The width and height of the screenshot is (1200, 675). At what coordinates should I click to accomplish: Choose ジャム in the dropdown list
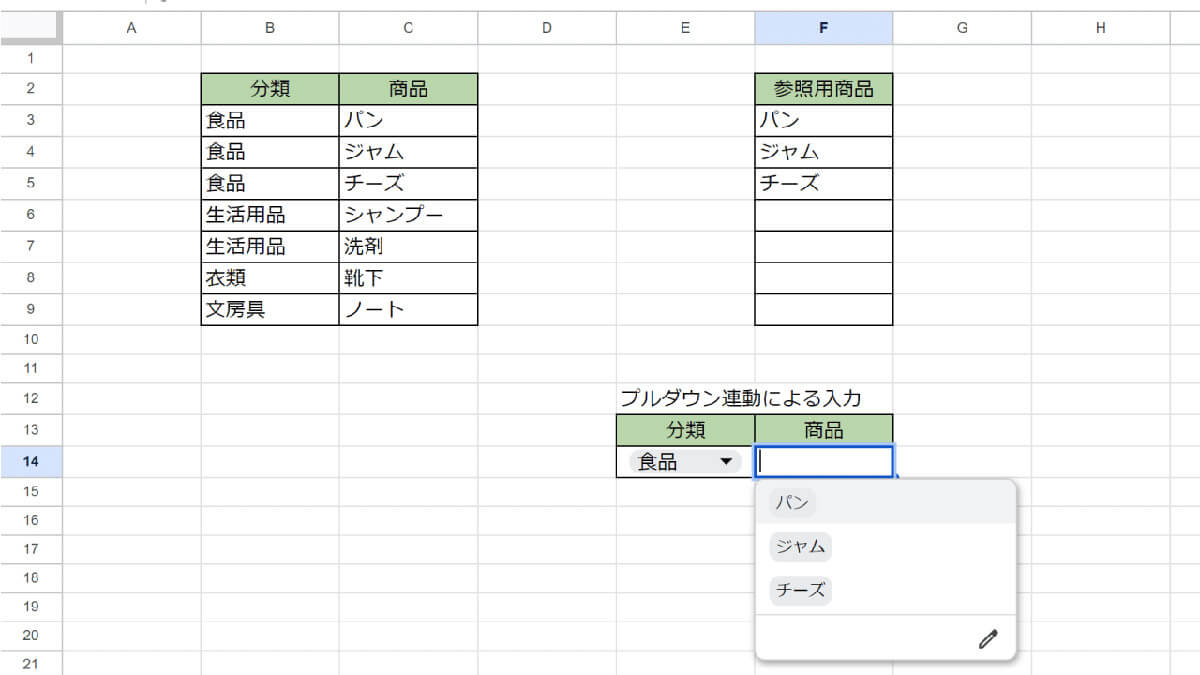pos(800,546)
